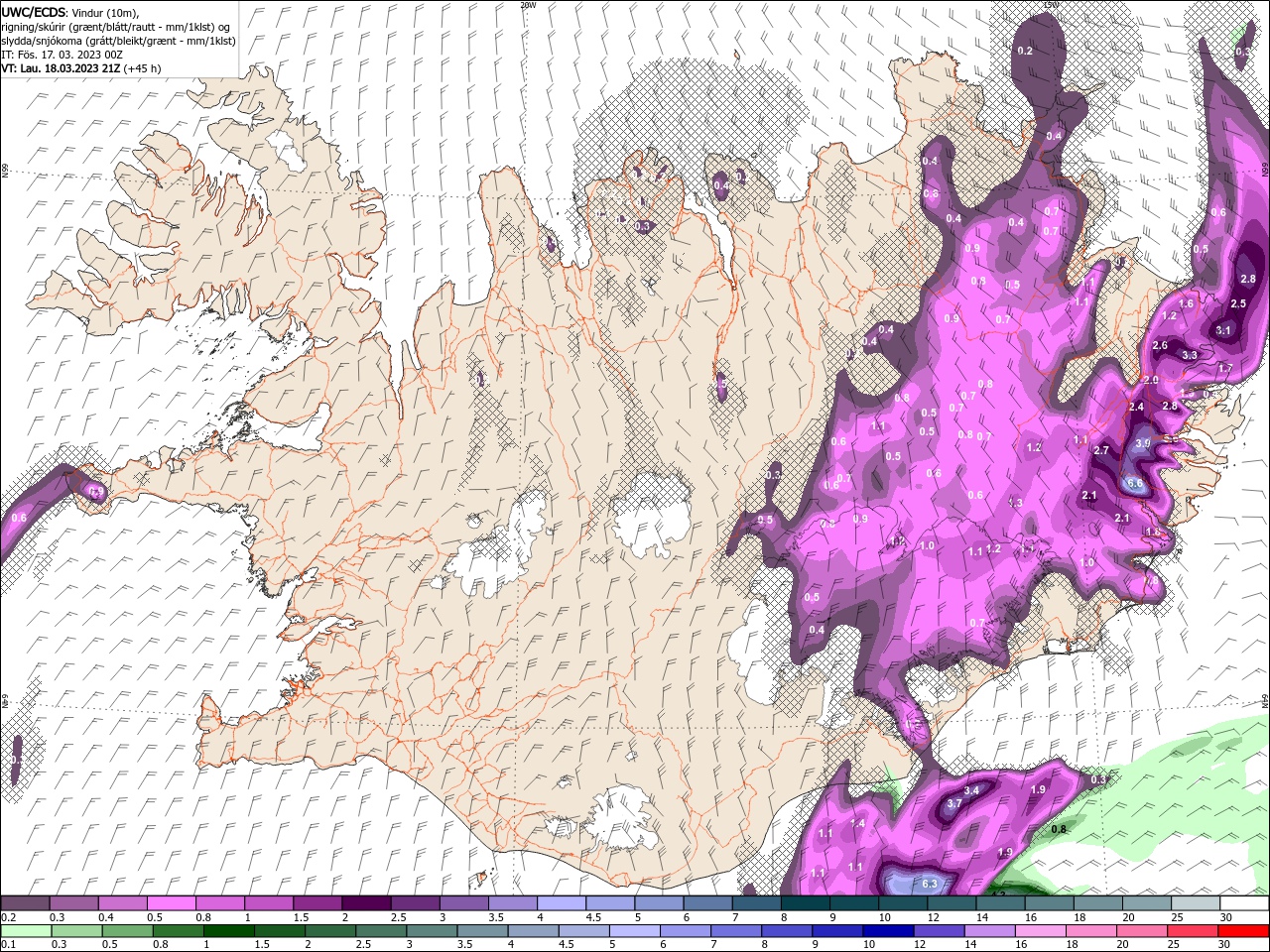Click the 3.9 precipitation value on the map
Screen dimensions: 1270x952
(1142, 443)
